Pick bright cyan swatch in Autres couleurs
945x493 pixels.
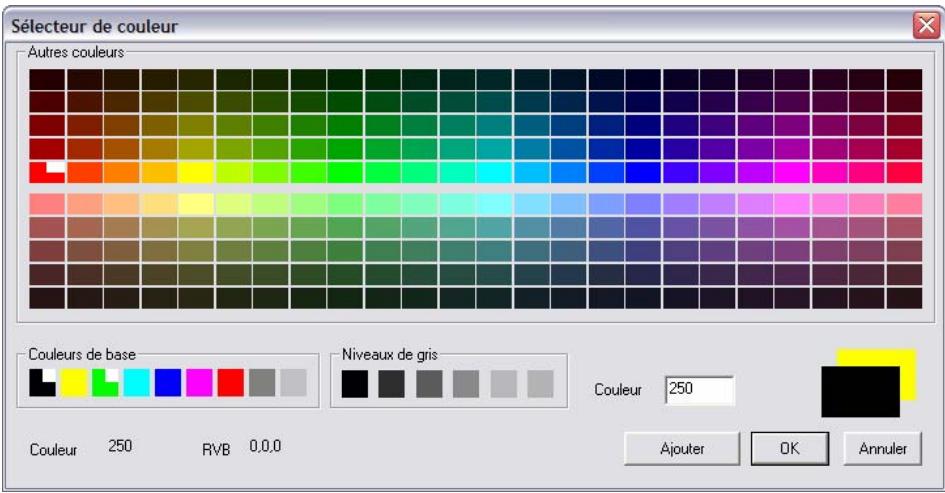coord(494,172)
